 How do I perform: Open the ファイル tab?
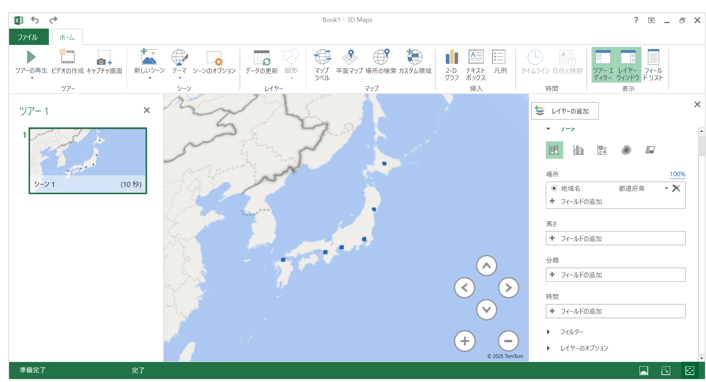click(x=28, y=37)
